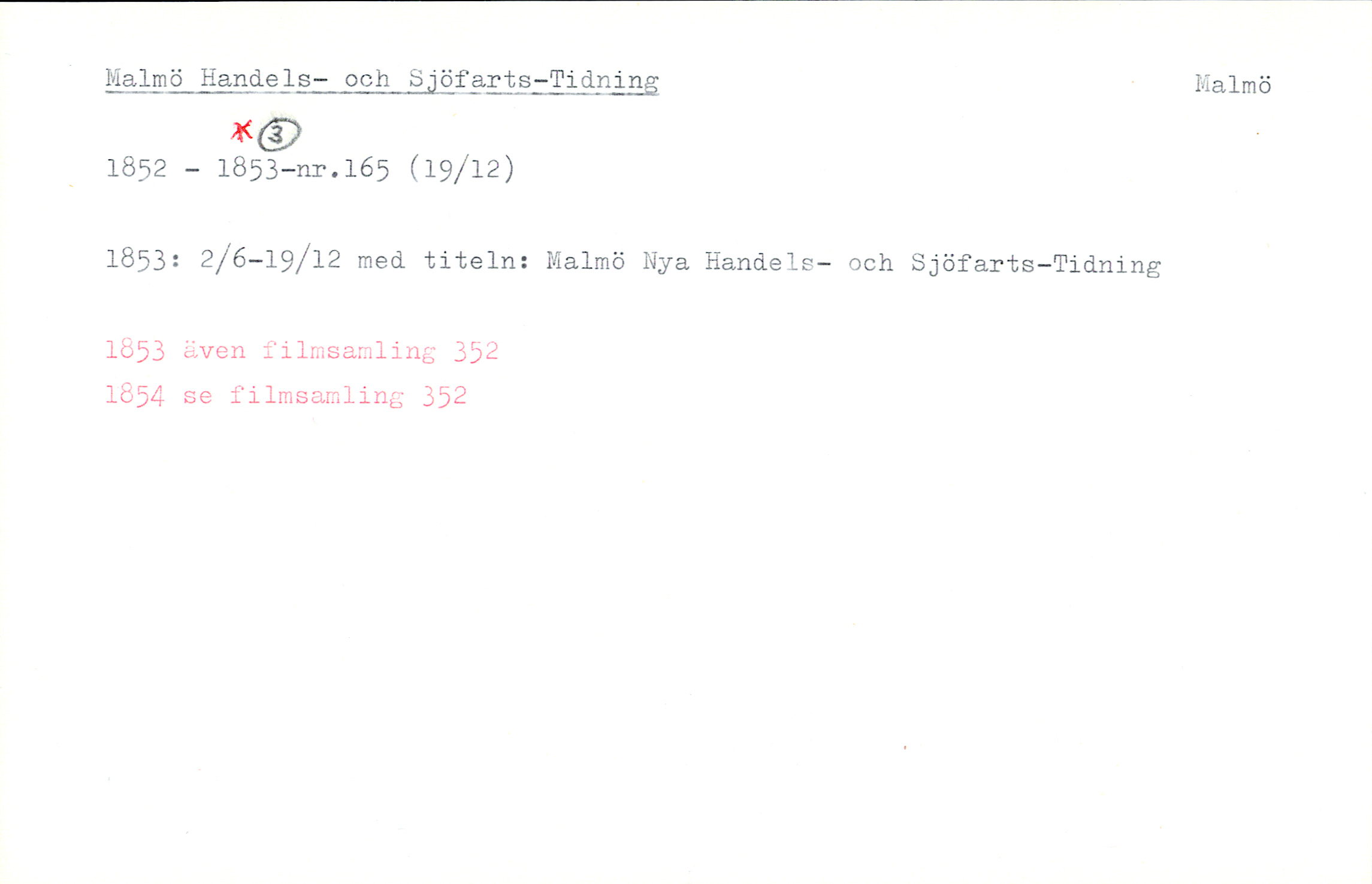Click the word Nya in alternate title
Viewport: 1372px width, 884px height.
click(x=666, y=262)
